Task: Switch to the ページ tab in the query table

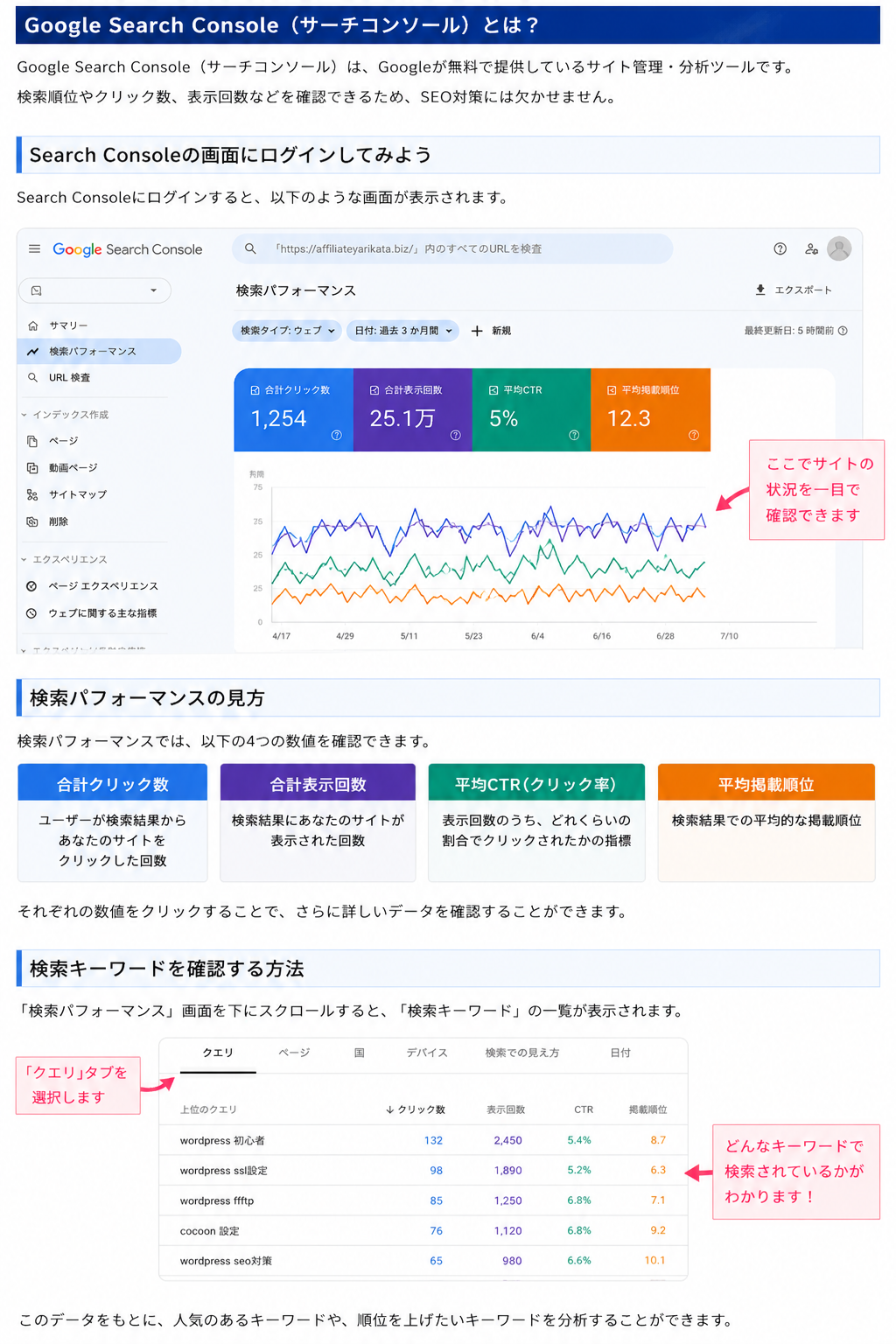Action: 294,1053
